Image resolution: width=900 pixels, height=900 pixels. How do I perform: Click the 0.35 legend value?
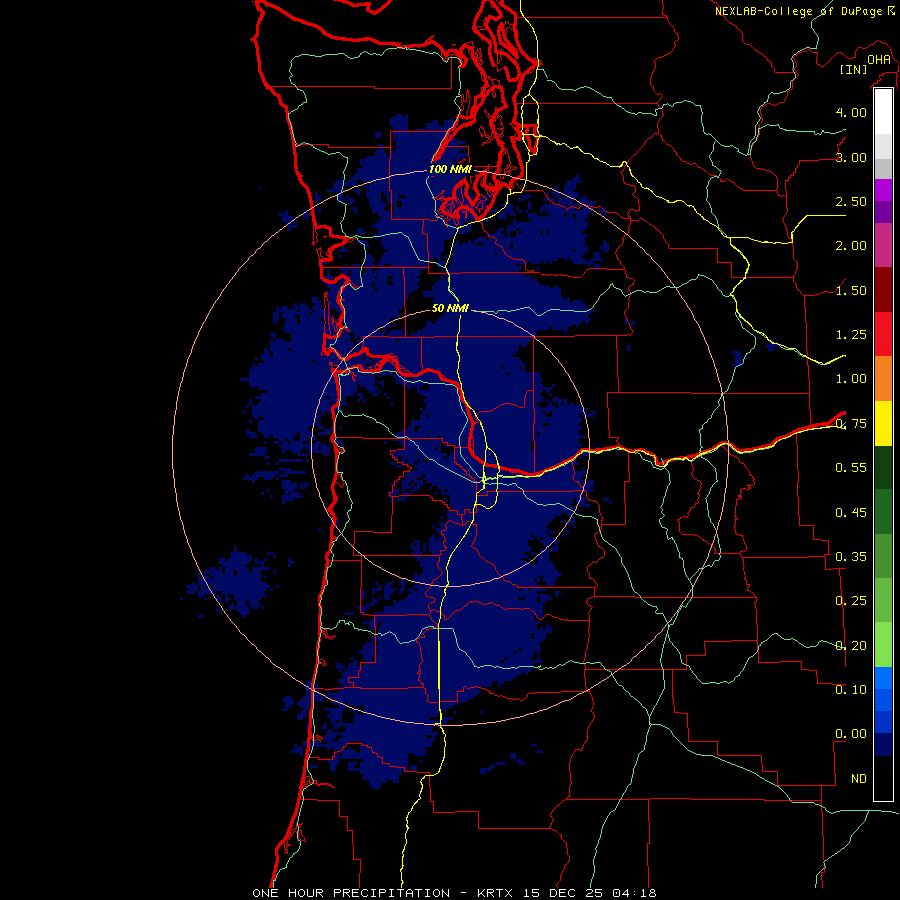(x=851, y=557)
